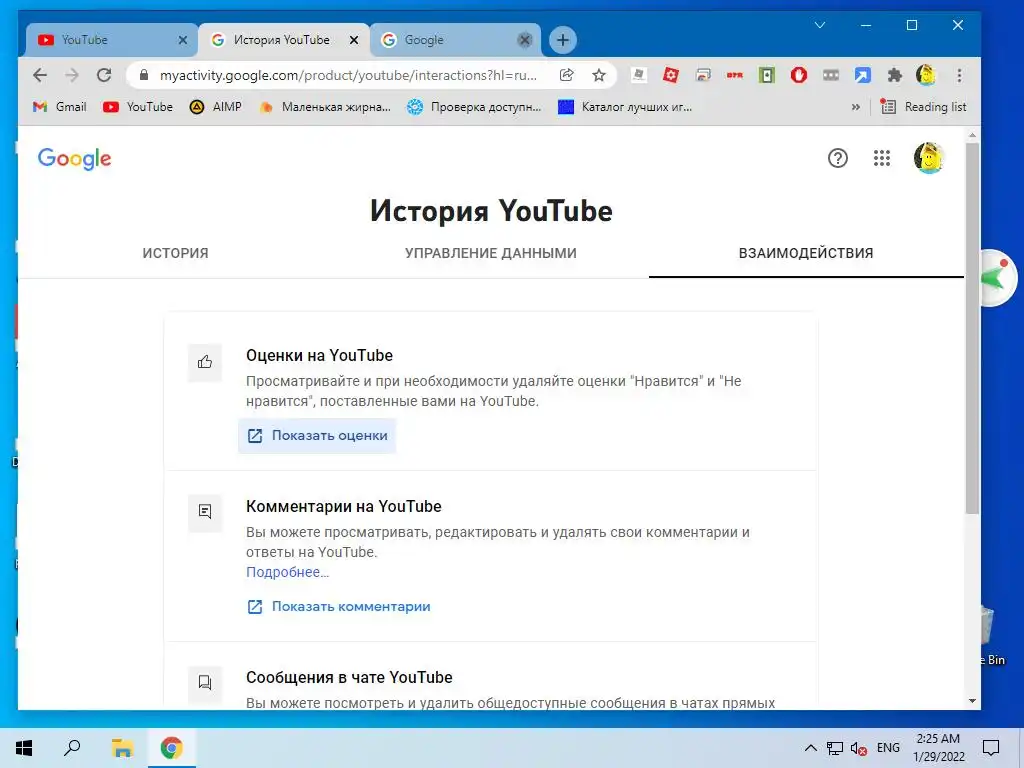The image size is (1024, 768).
Task: Go back using the browser back arrow
Action: 40,75
